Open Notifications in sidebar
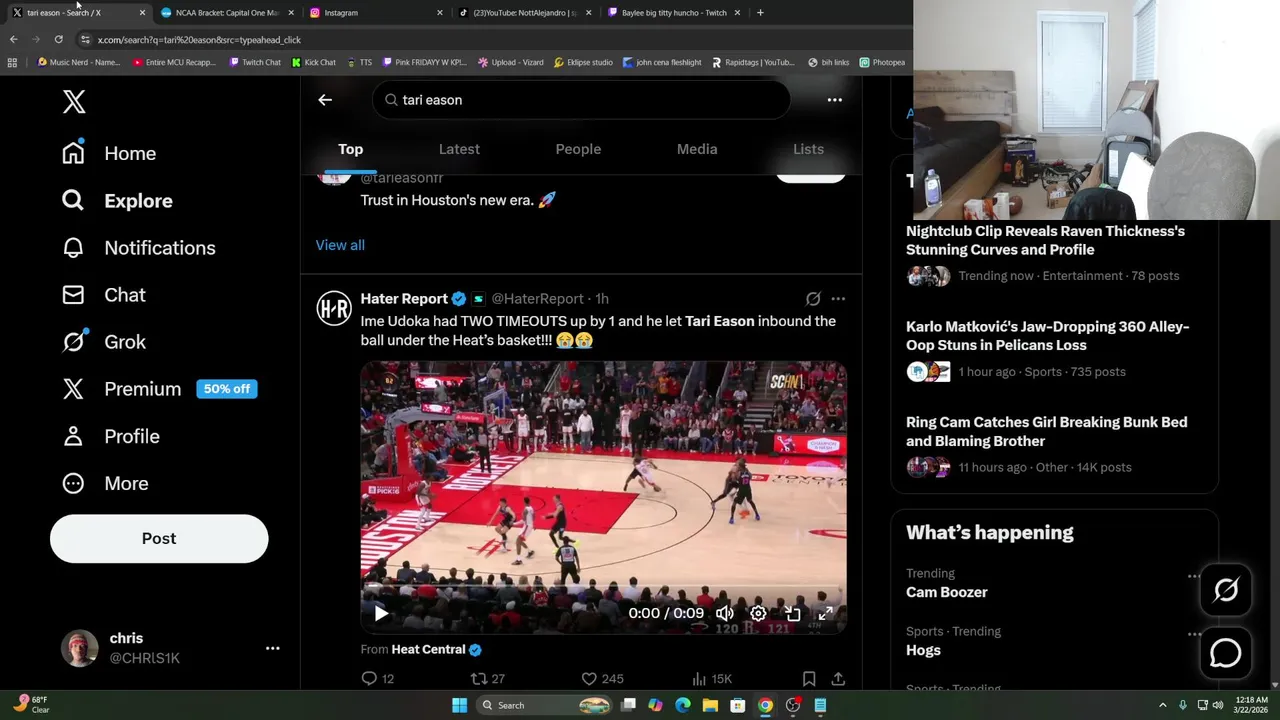 coord(138,248)
